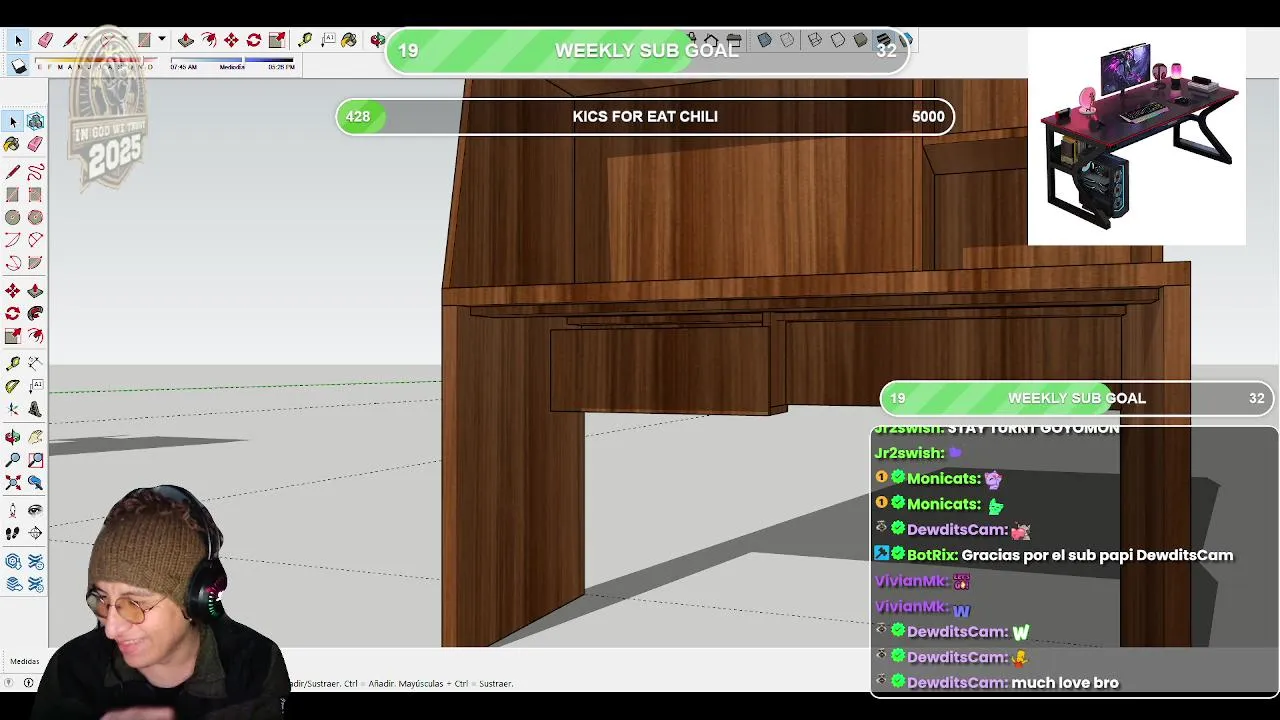Click the Zoom Extents tool
Image resolution: width=1280 pixels, height=720 pixels.
tap(13, 483)
